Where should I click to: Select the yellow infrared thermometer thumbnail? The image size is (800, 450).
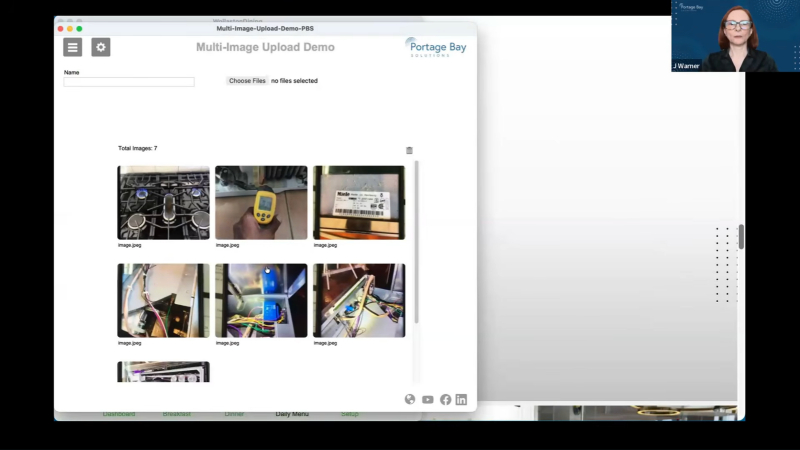261,203
